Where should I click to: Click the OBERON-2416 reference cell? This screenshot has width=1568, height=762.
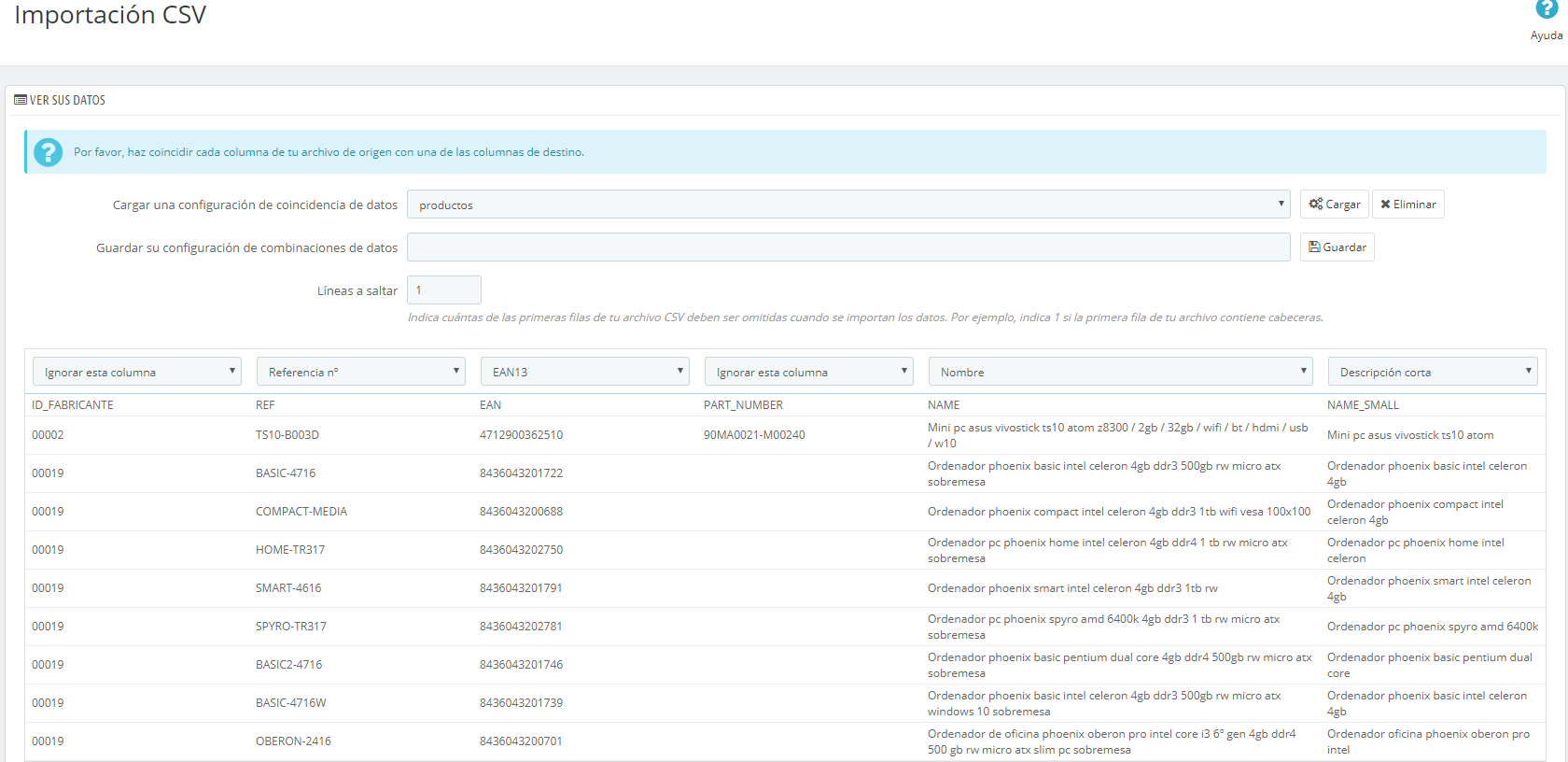(293, 741)
